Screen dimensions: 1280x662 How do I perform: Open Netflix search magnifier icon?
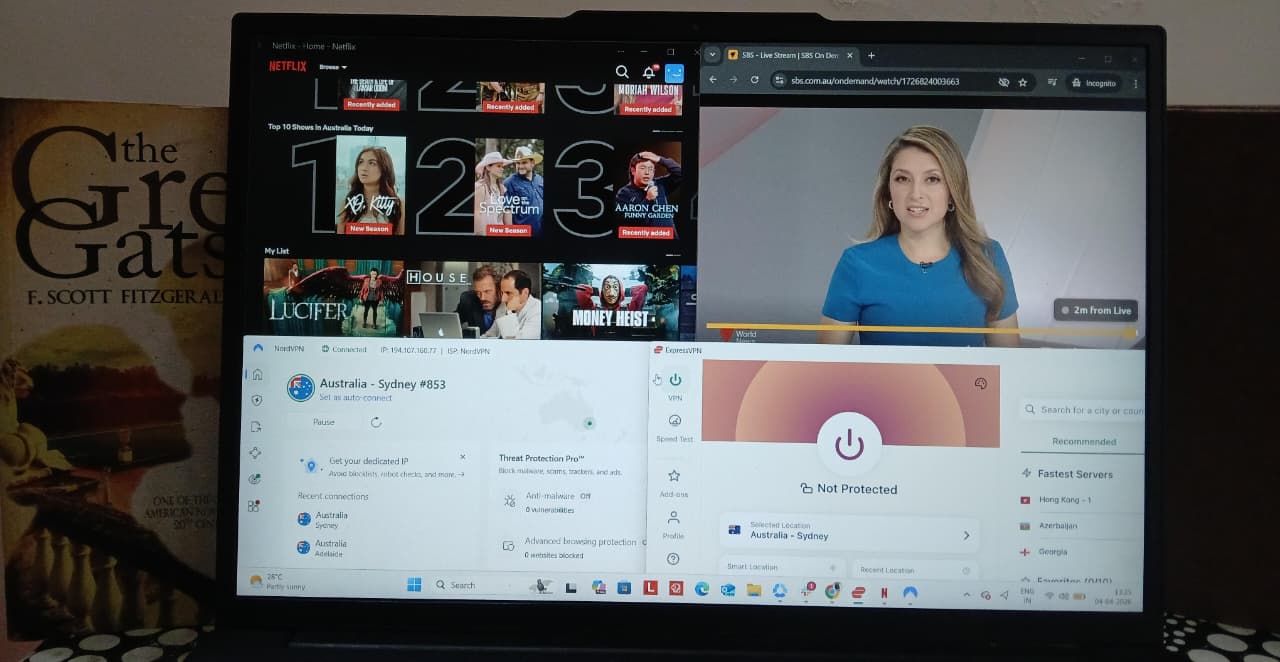tap(622, 72)
